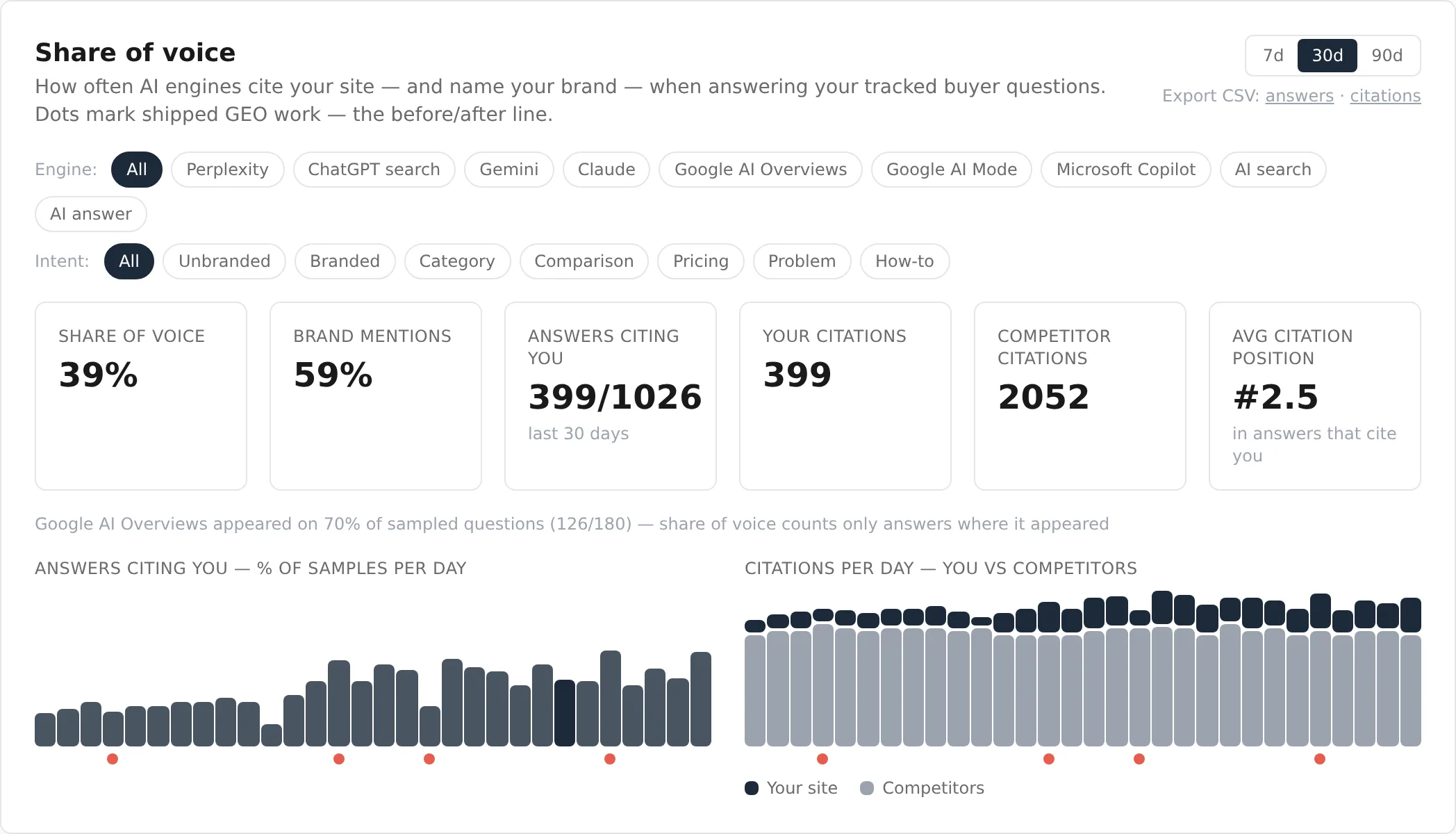Click third red GEO dot in citations chart
This screenshot has height=834, width=1456.
(x=1139, y=759)
